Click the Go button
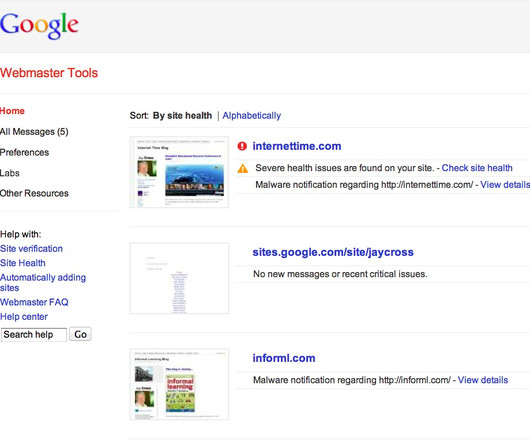Image resolution: width=530 pixels, height=442 pixels. 80,334
